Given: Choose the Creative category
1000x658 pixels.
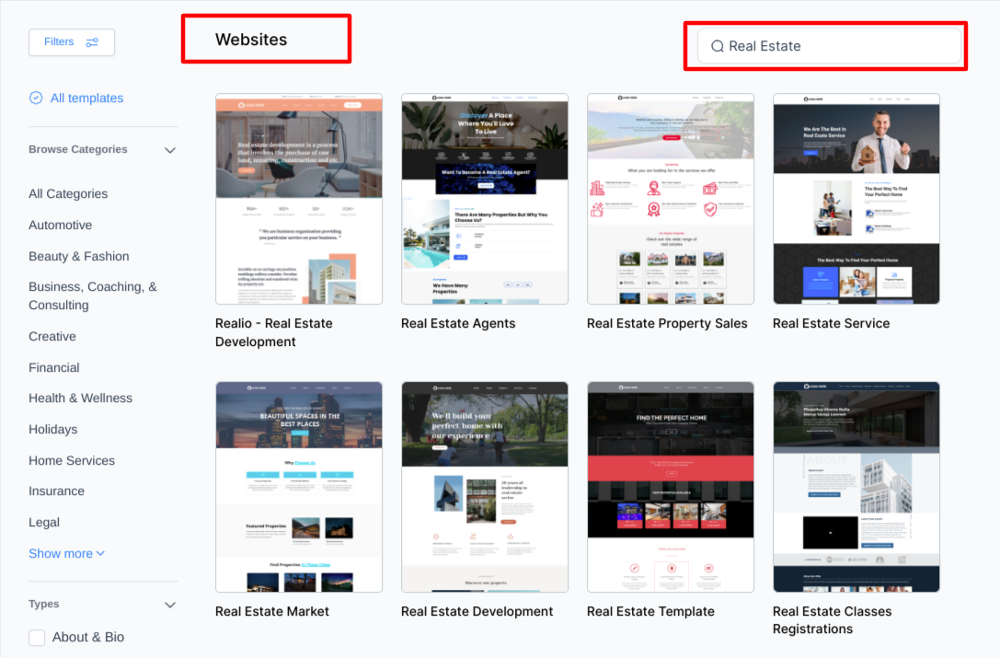Looking at the screenshot, I should (x=52, y=336).
